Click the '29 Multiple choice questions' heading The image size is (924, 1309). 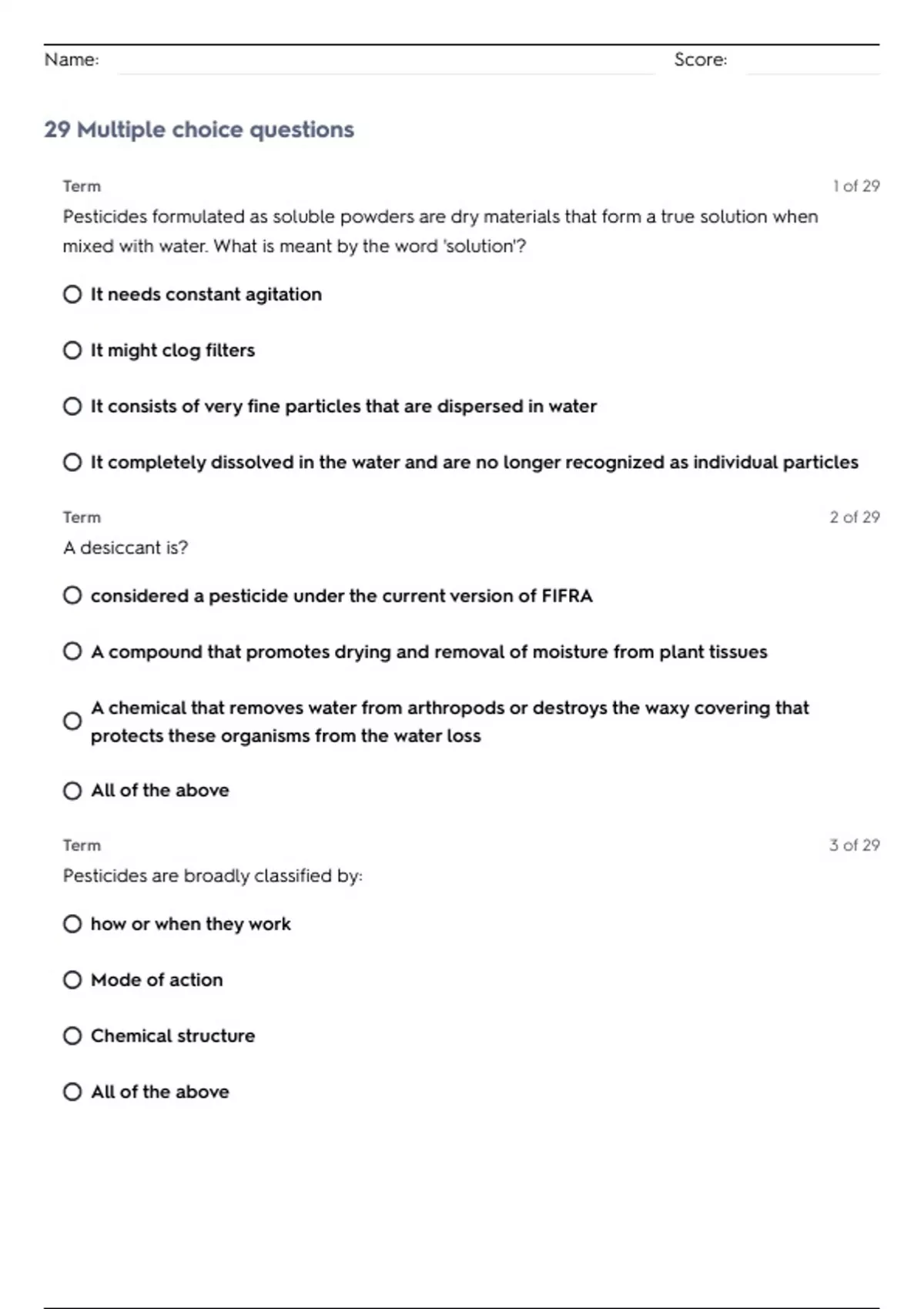pyautogui.click(x=199, y=129)
